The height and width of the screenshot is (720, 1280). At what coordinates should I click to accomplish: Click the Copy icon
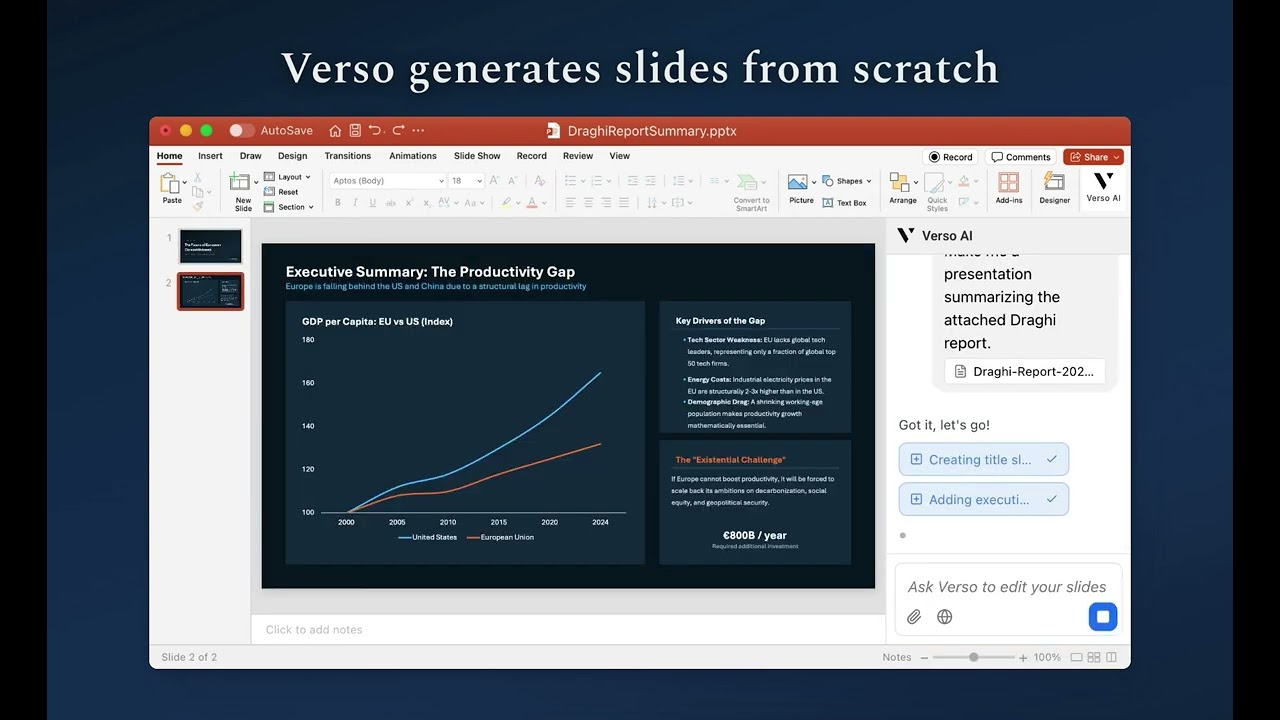click(197, 191)
